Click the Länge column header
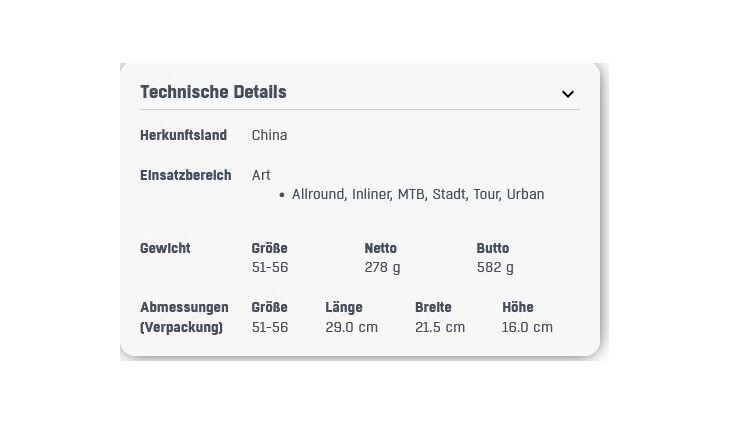 pos(343,307)
